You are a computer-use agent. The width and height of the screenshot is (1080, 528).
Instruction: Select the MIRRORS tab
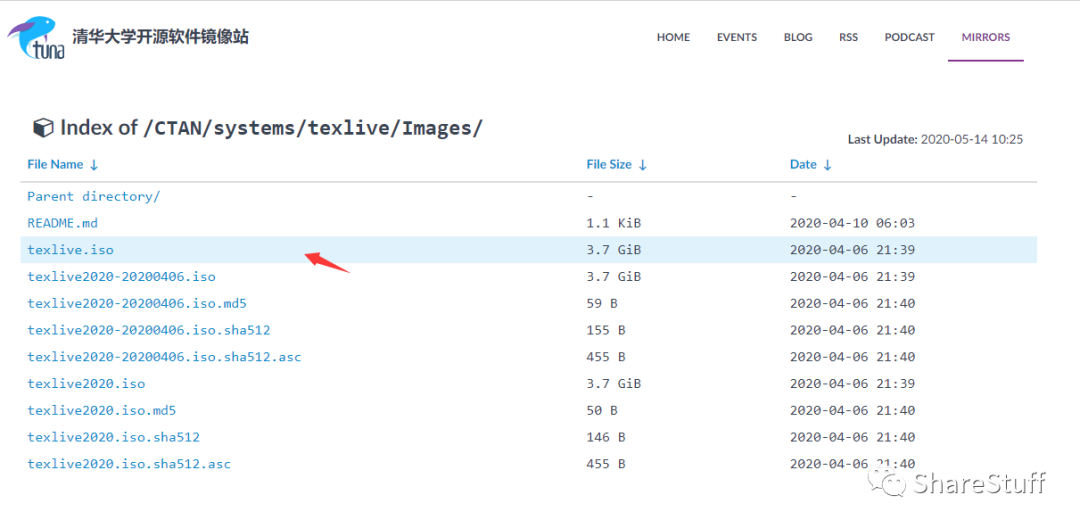click(986, 37)
